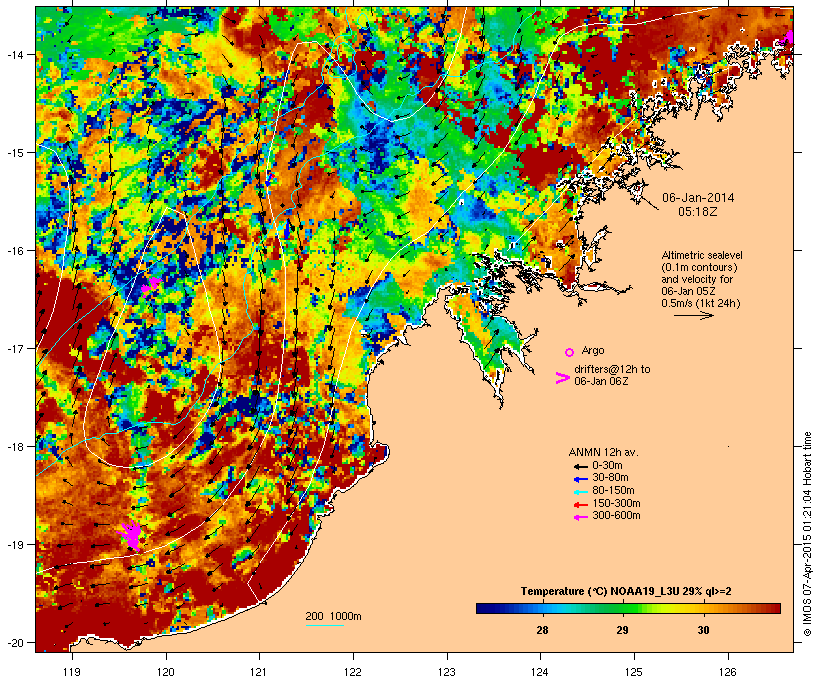The height and width of the screenshot is (680, 820).
Task: Click the cyan 80-150m legend arrow
Action: pyautogui.click(x=580, y=492)
